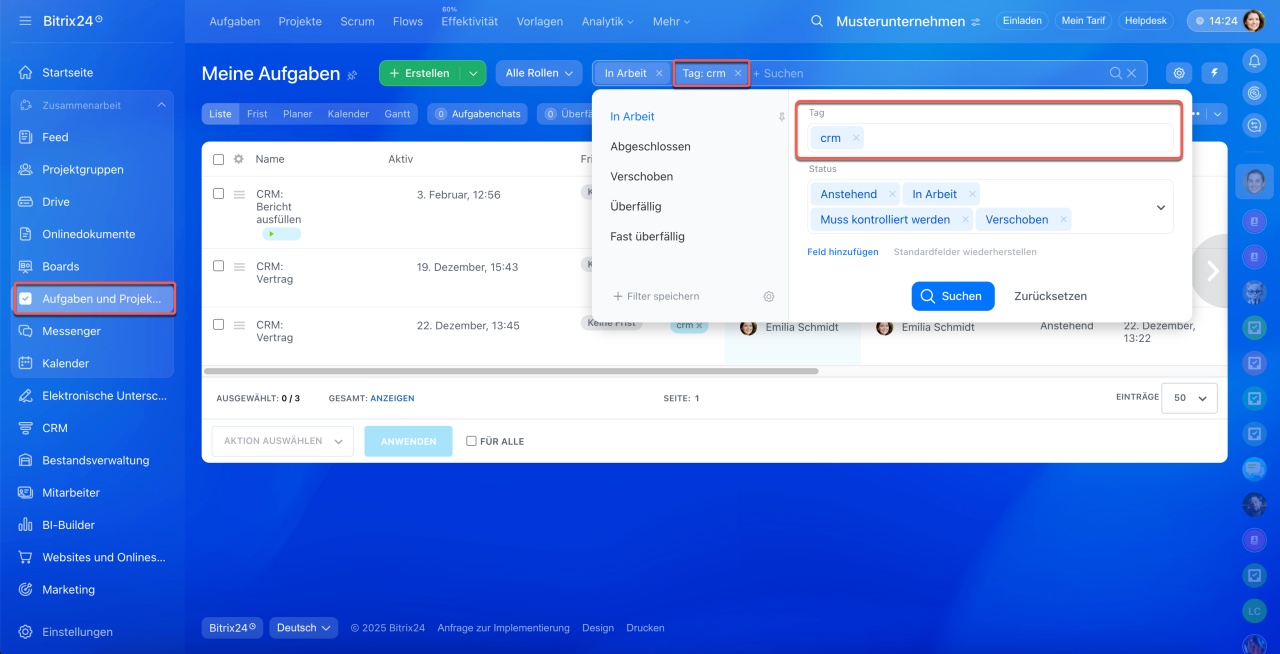Toggle the FÜR ALLE checkbox
This screenshot has width=1280, height=654.
click(471, 441)
